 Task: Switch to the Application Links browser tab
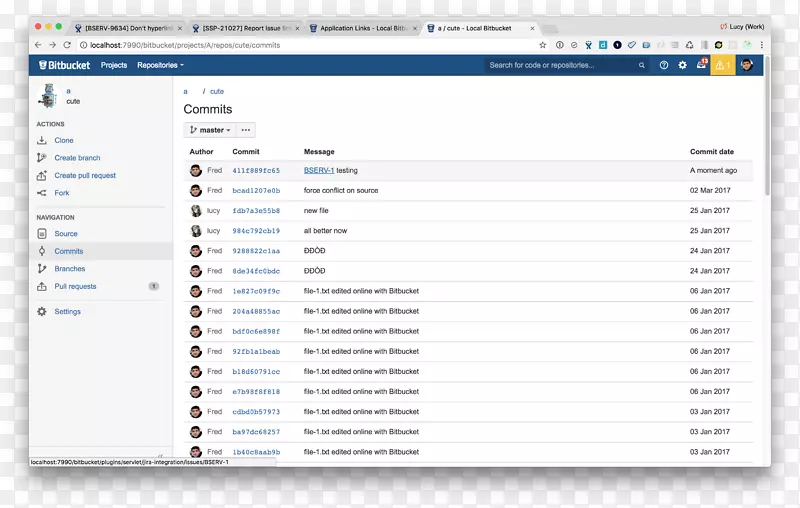point(363,28)
